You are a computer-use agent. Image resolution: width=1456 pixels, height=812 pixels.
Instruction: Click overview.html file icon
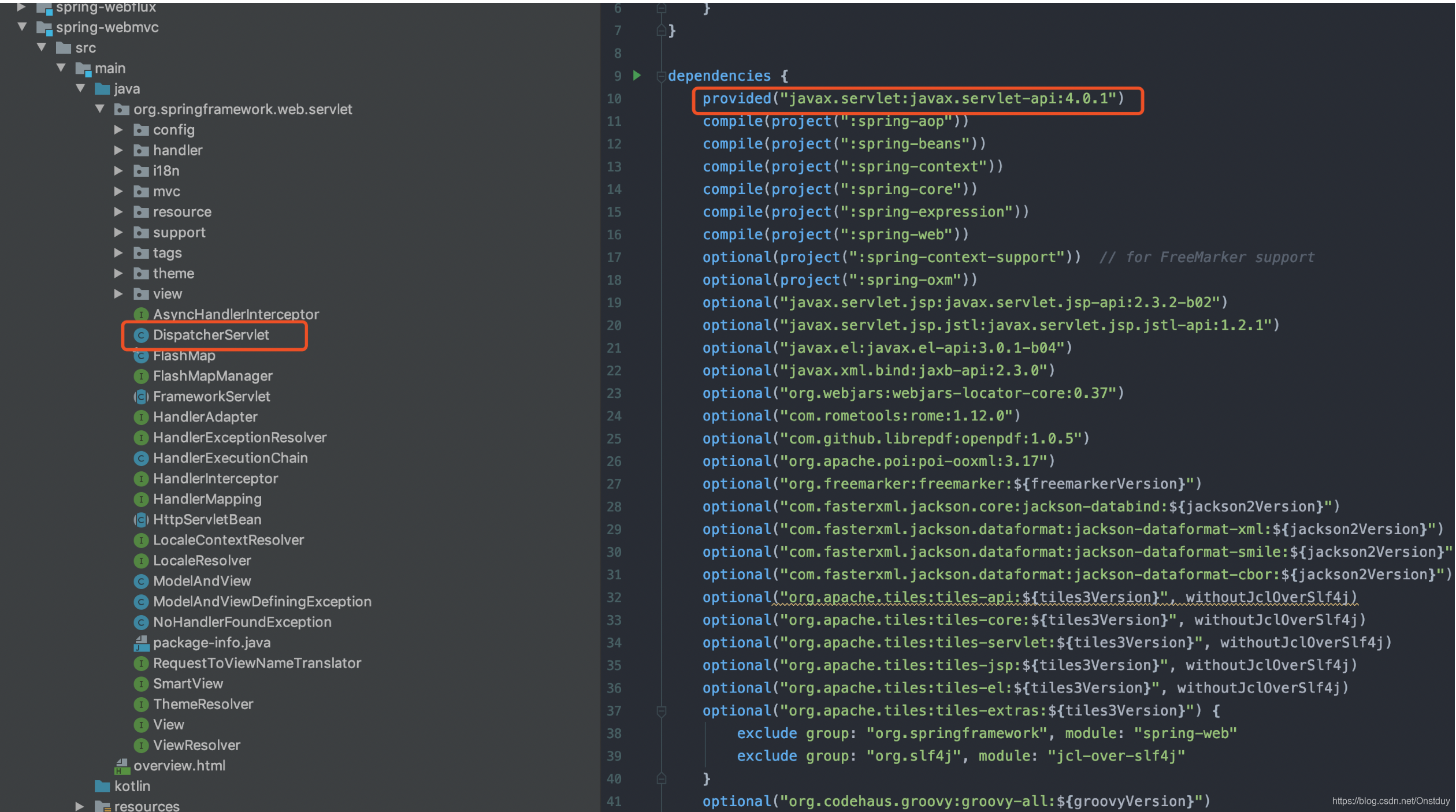[122, 766]
